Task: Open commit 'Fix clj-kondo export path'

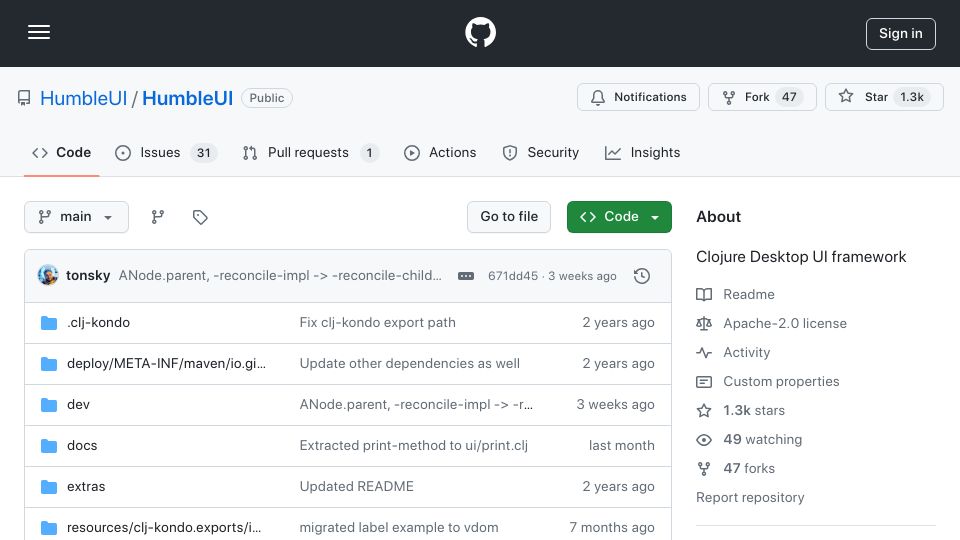Action: 377,323
